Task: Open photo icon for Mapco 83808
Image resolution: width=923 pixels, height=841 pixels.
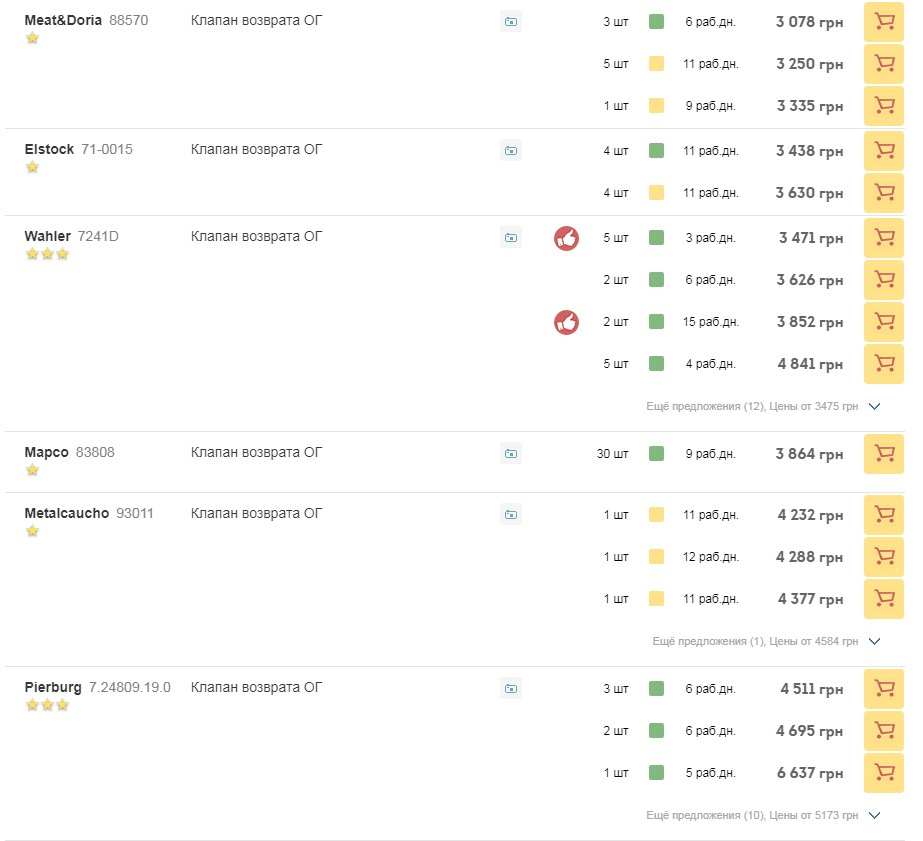Action: (x=510, y=454)
